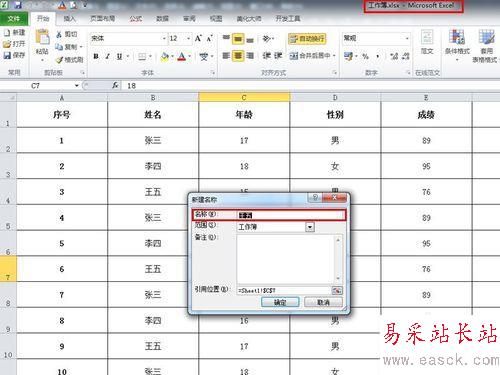Click the help ? button in dialog
This screenshot has width=500, height=375.
click(x=315, y=198)
